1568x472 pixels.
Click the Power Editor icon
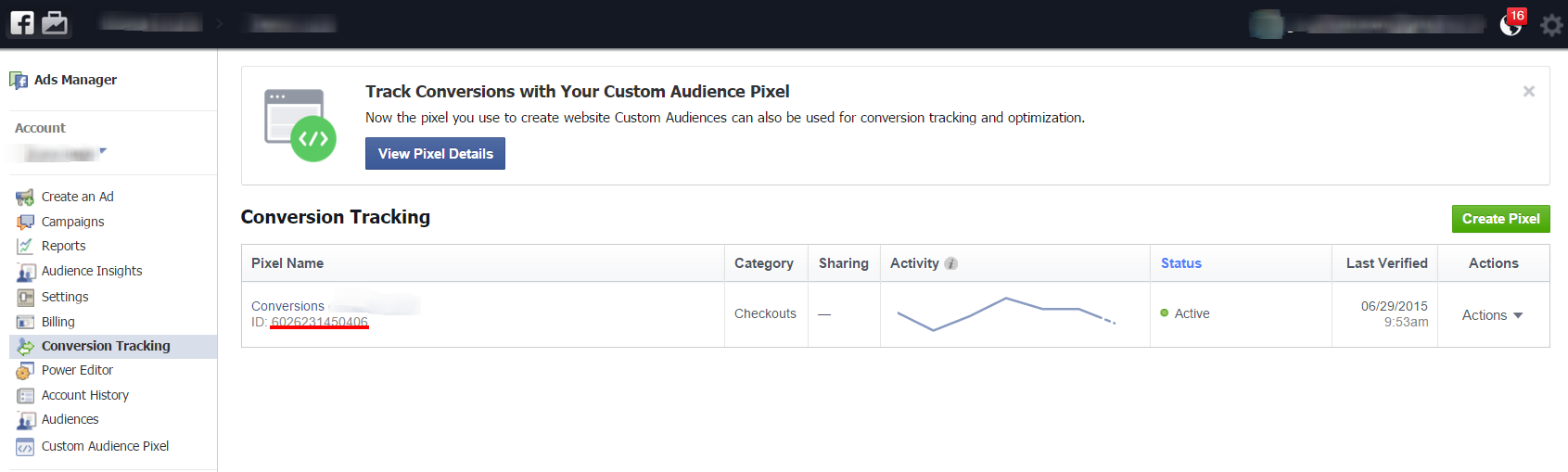[x=25, y=371]
